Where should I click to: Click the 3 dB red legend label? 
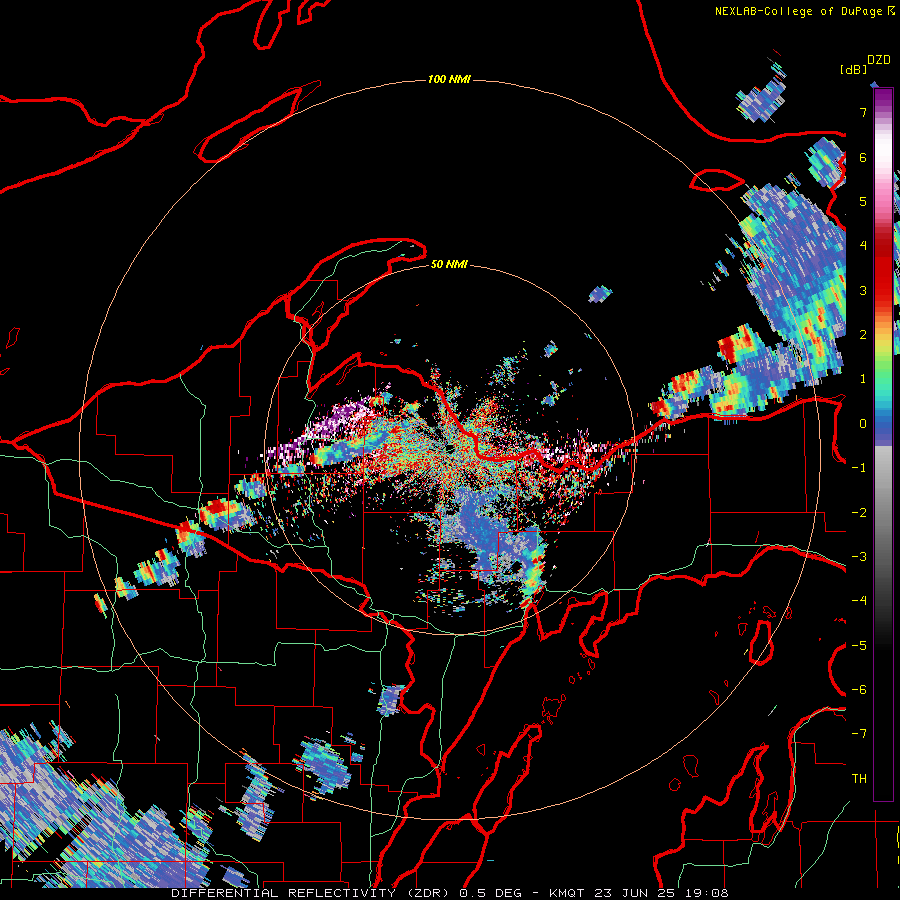tap(863, 290)
